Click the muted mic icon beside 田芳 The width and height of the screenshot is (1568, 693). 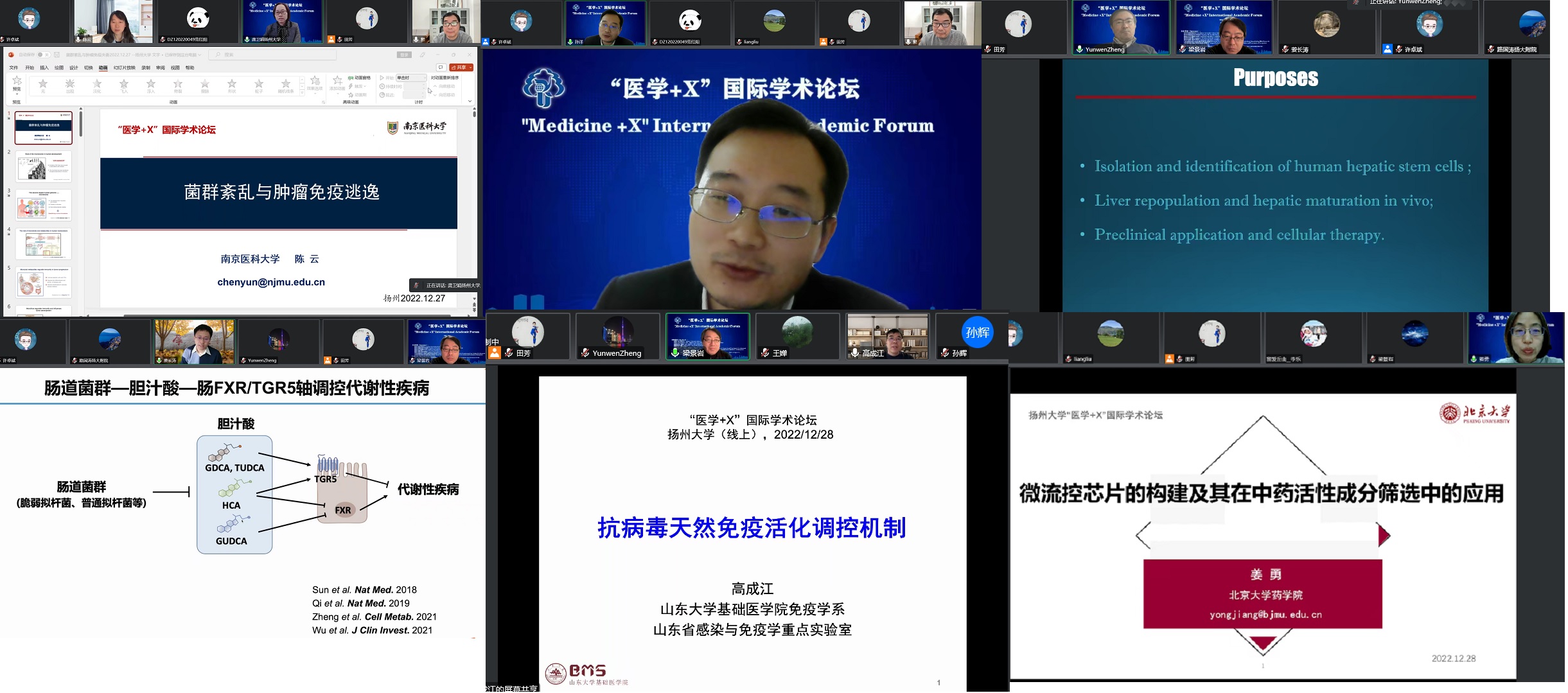pyautogui.click(x=509, y=353)
